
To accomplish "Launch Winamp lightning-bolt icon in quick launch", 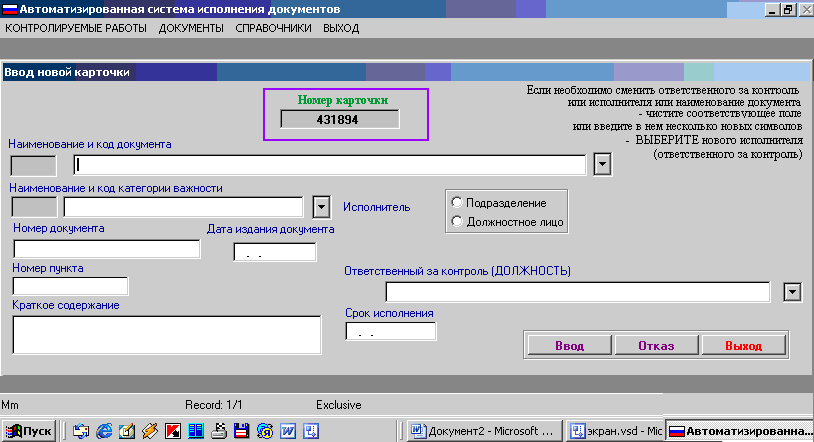I will pos(150,431).
